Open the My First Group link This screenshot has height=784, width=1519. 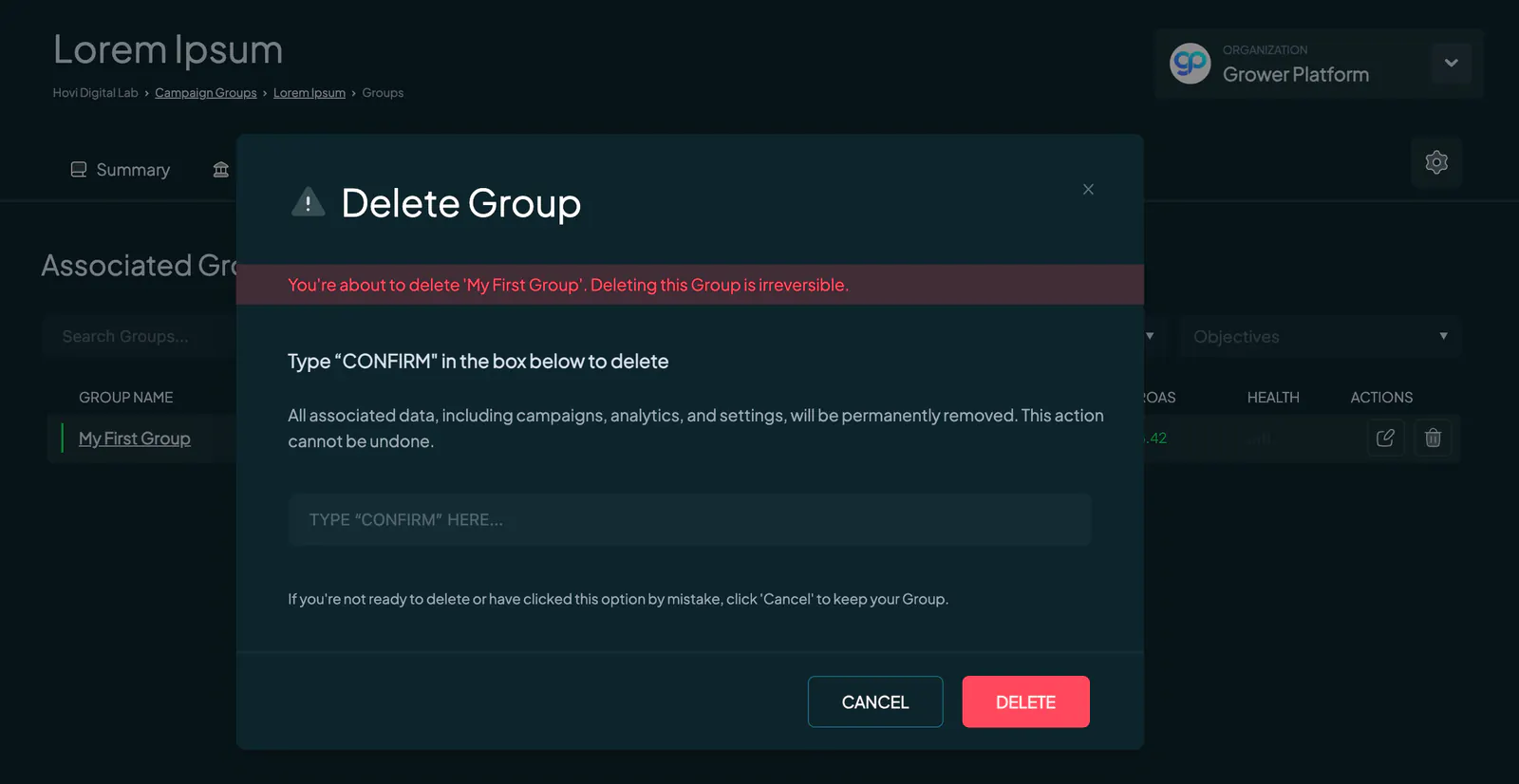[x=135, y=439]
